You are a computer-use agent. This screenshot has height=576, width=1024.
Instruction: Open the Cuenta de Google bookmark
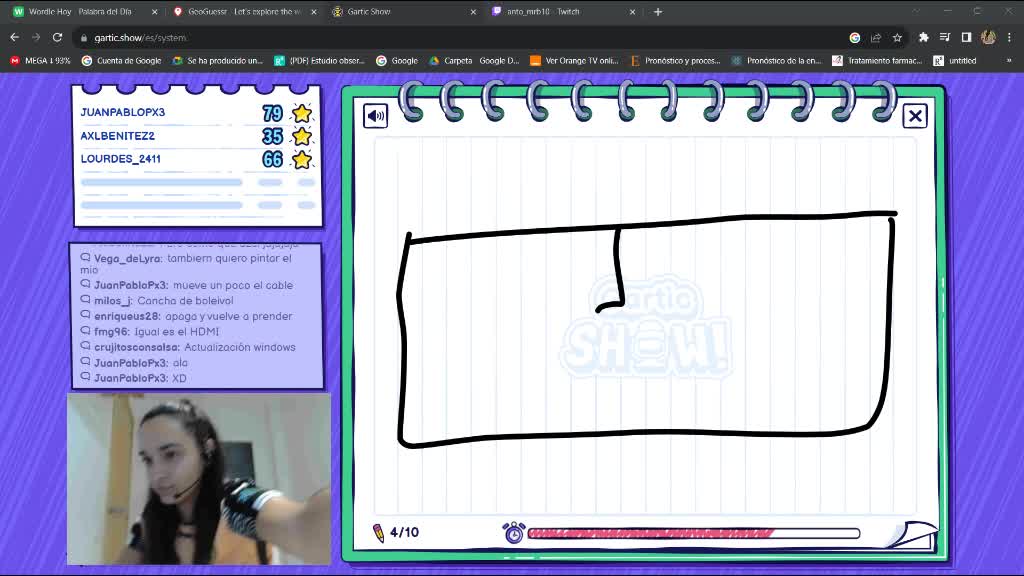point(121,61)
